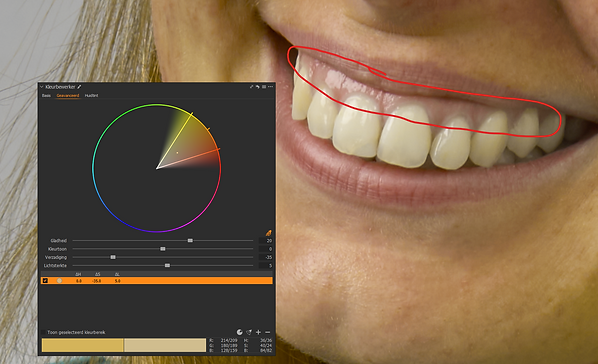Collapse the Kleurbewerker panel chevron
The height and width of the screenshot is (364, 598).
tap(42, 87)
